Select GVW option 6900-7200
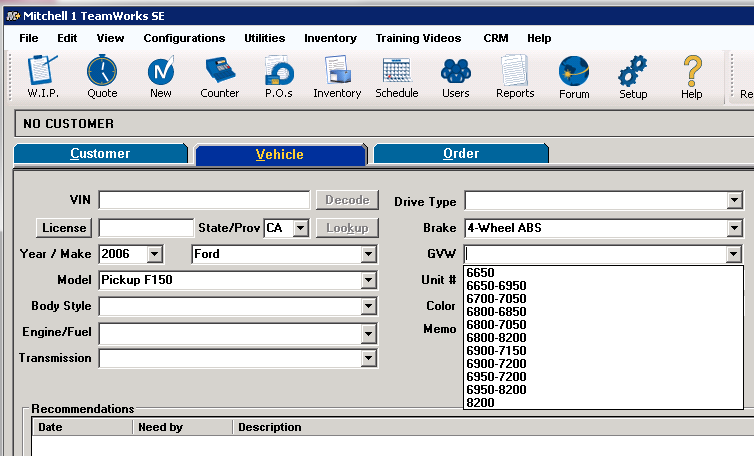 tap(603, 364)
